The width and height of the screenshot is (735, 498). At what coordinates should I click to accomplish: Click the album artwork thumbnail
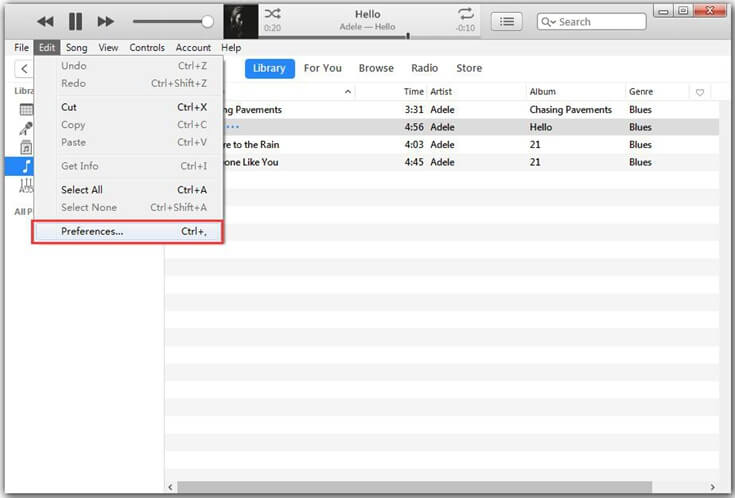coord(241,21)
